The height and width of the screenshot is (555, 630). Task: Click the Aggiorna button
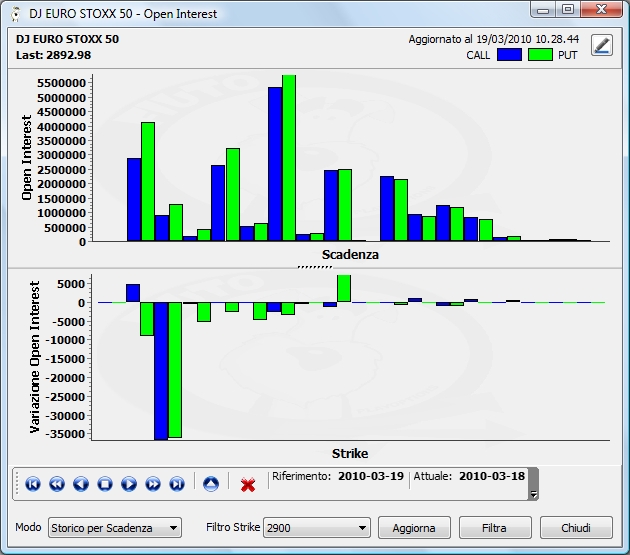pyautogui.click(x=414, y=528)
